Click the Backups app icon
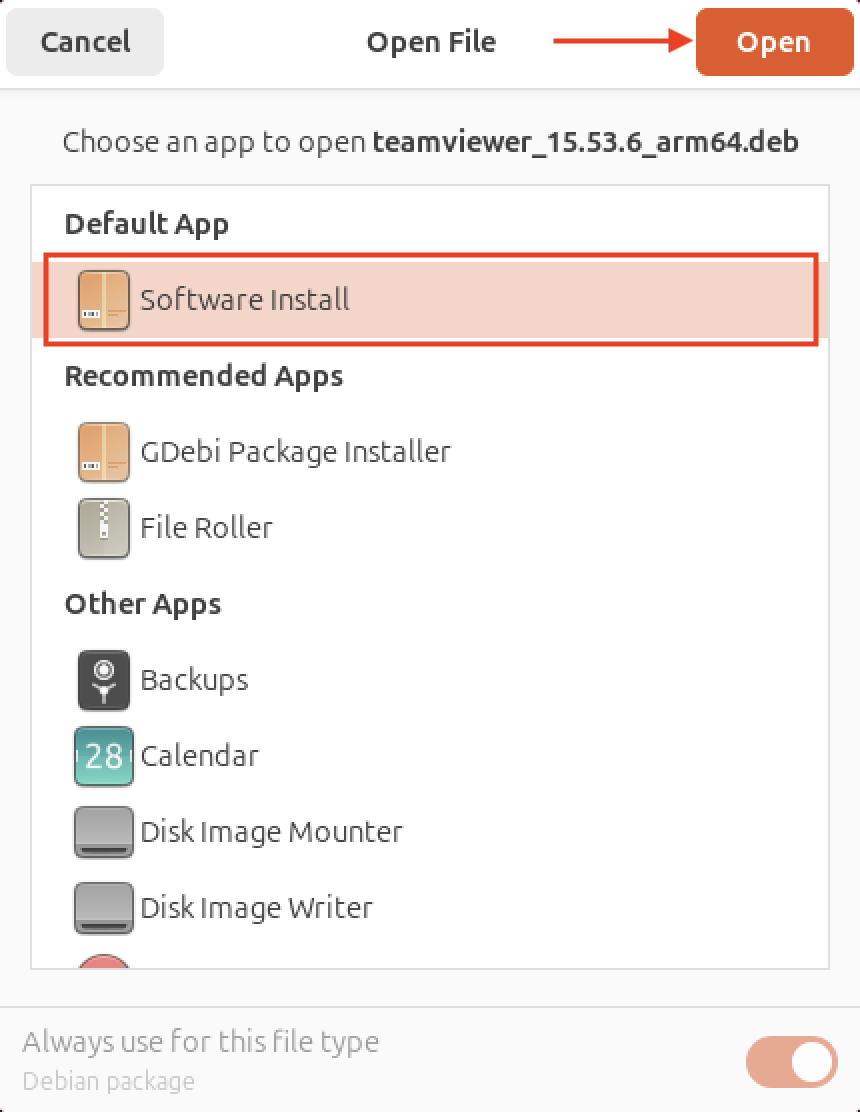 click(x=103, y=680)
